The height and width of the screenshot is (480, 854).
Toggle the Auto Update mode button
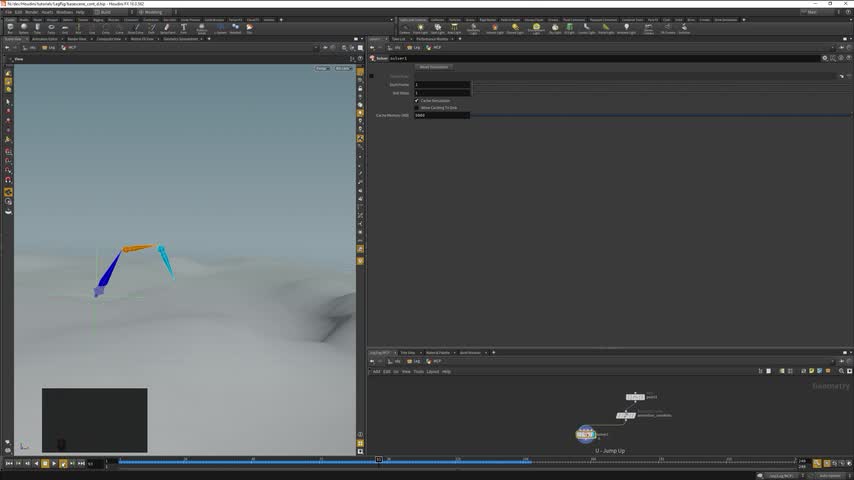click(829, 475)
